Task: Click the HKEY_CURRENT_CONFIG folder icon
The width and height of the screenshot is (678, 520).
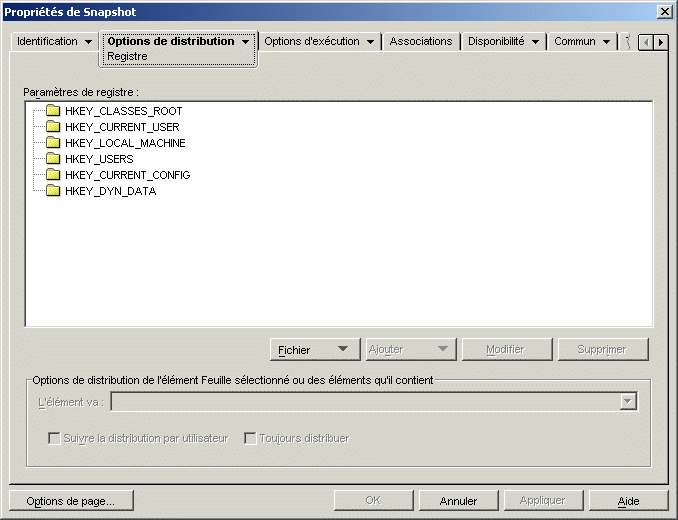Action: tap(53, 175)
